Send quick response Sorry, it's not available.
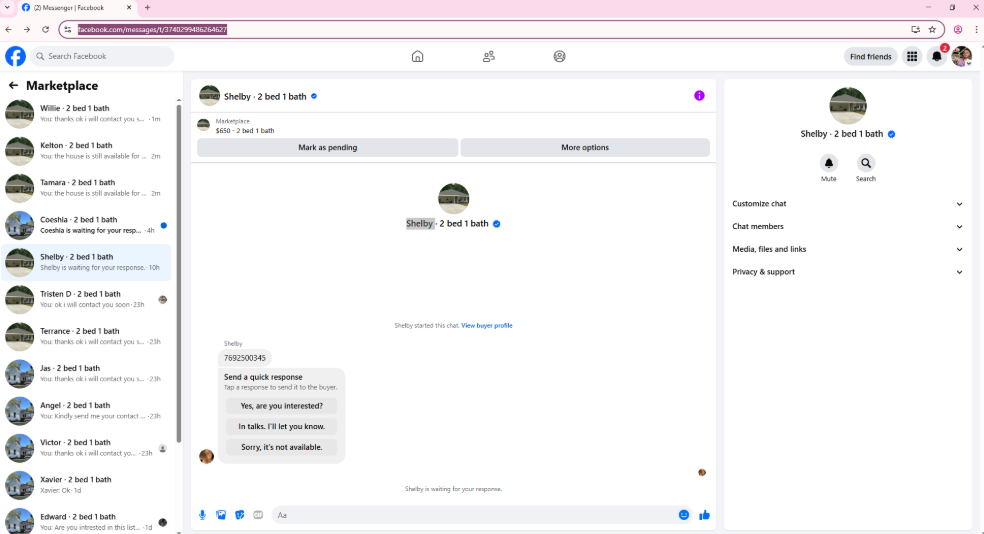Screen dimensions: 984x534 281,447
